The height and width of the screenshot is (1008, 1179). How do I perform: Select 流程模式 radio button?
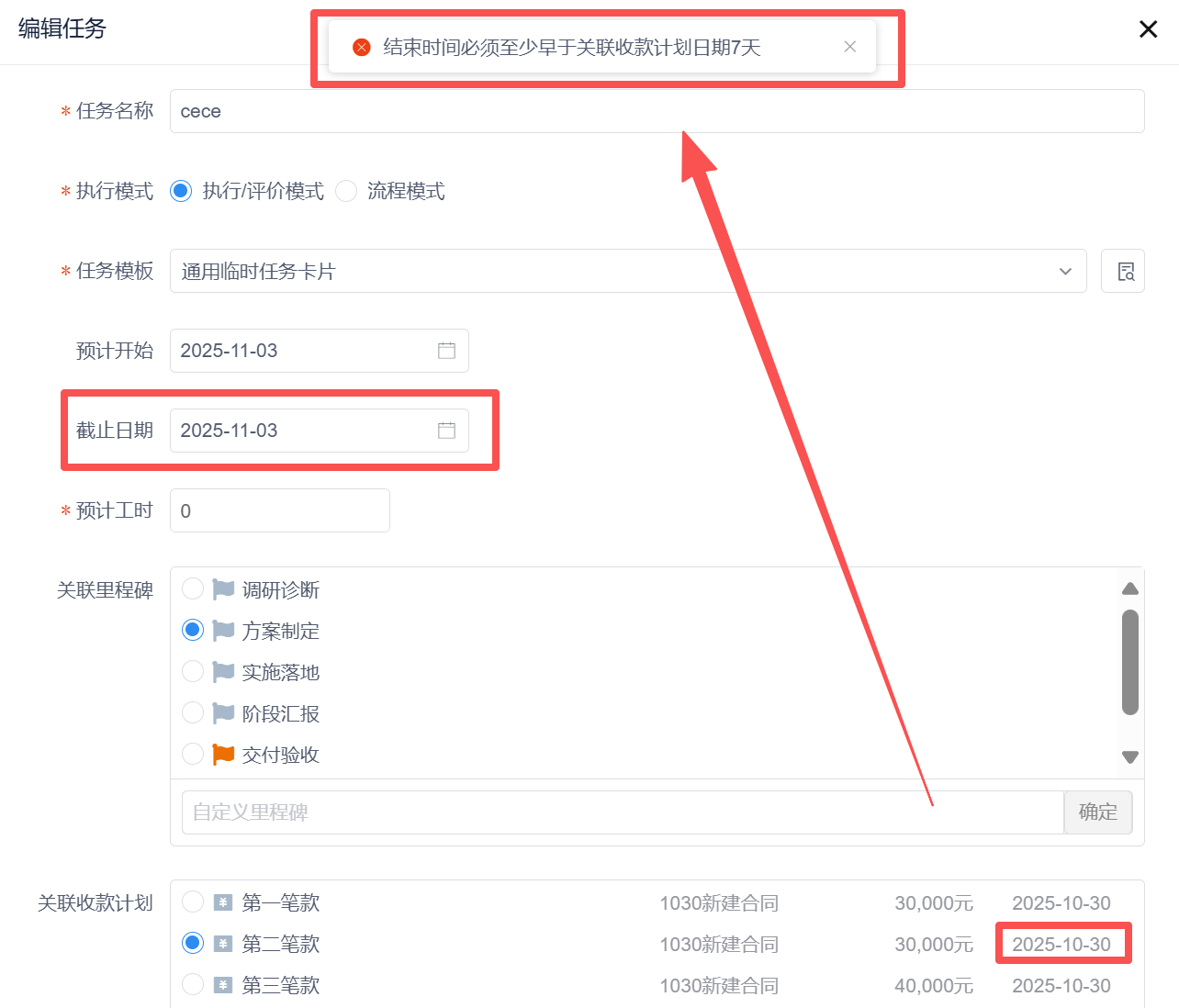346,191
